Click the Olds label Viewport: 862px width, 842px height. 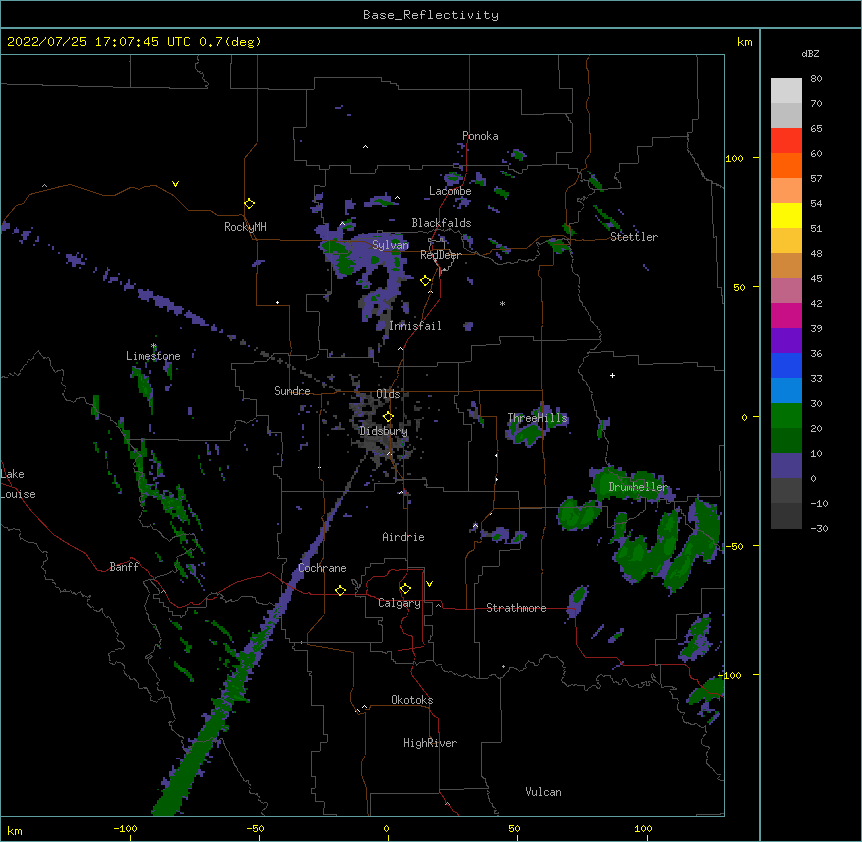click(x=388, y=394)
